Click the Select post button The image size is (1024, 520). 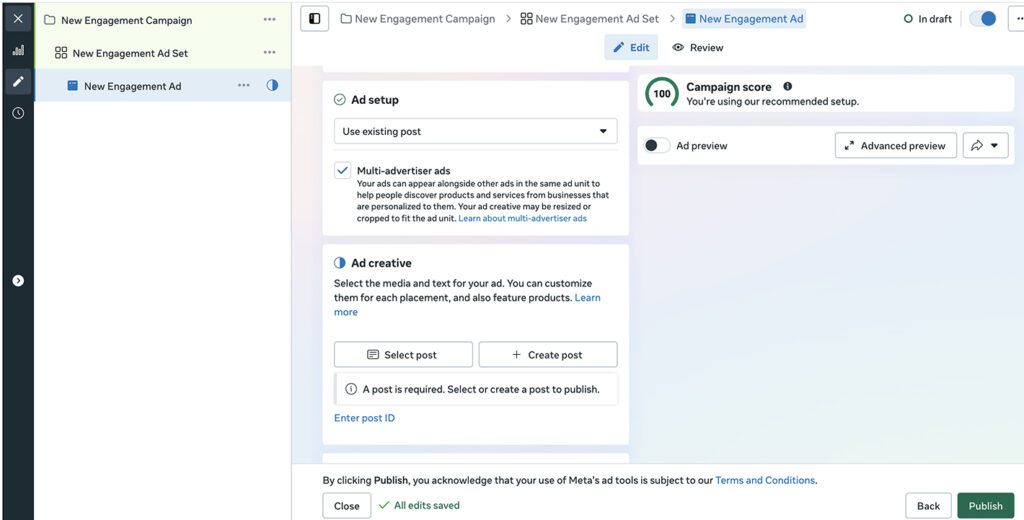[x=403, y=355]
